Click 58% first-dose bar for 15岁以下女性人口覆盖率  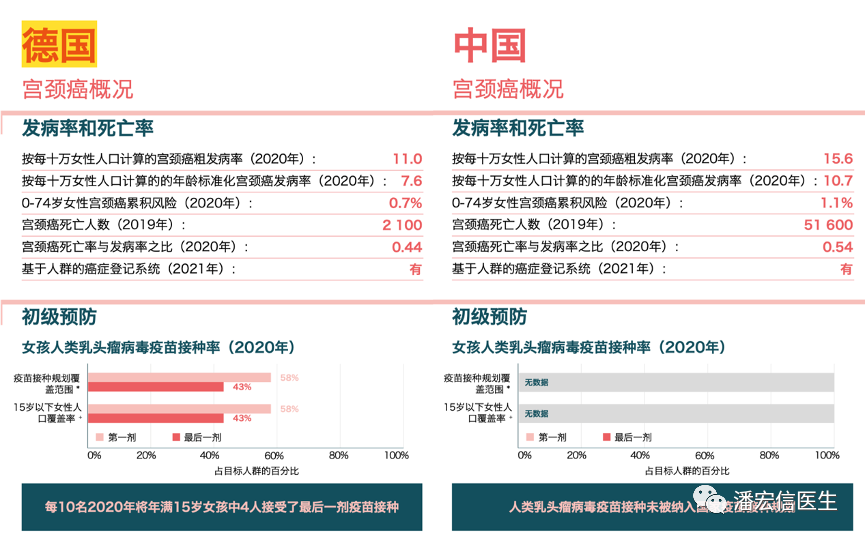pos(179,409)
